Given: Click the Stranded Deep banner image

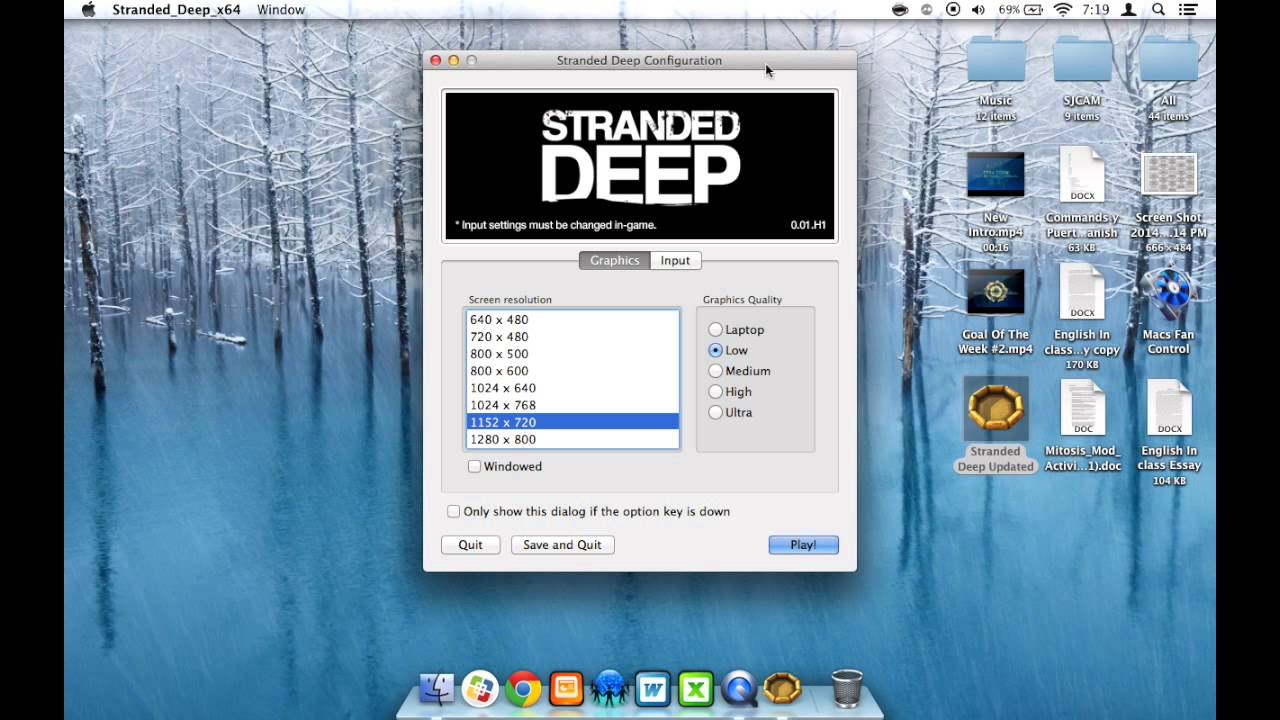Looking at the screenshot, I should pyautogui.click(x=640, y=165).
